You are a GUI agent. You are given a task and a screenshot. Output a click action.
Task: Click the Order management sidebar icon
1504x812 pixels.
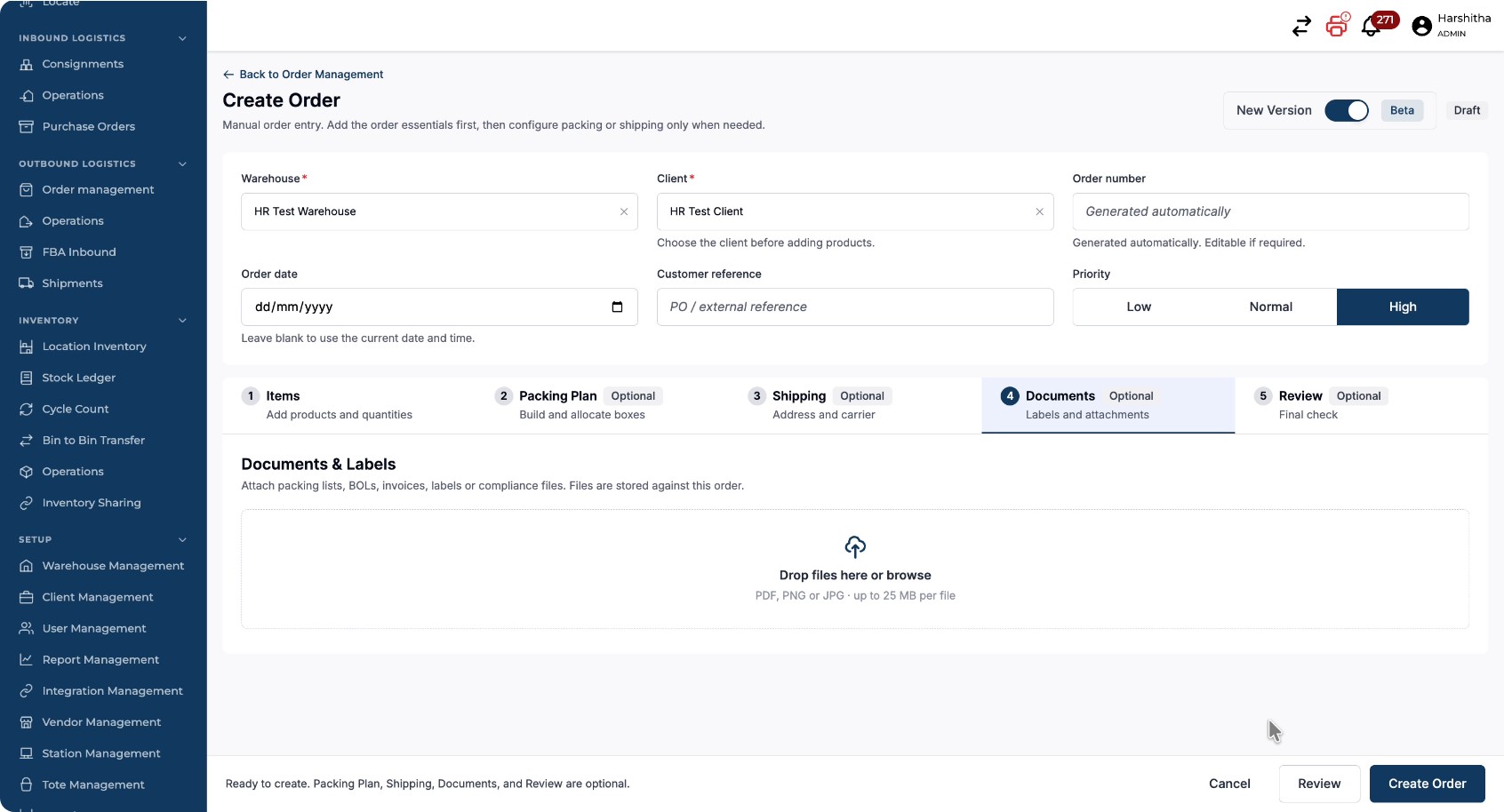[27, 189]
